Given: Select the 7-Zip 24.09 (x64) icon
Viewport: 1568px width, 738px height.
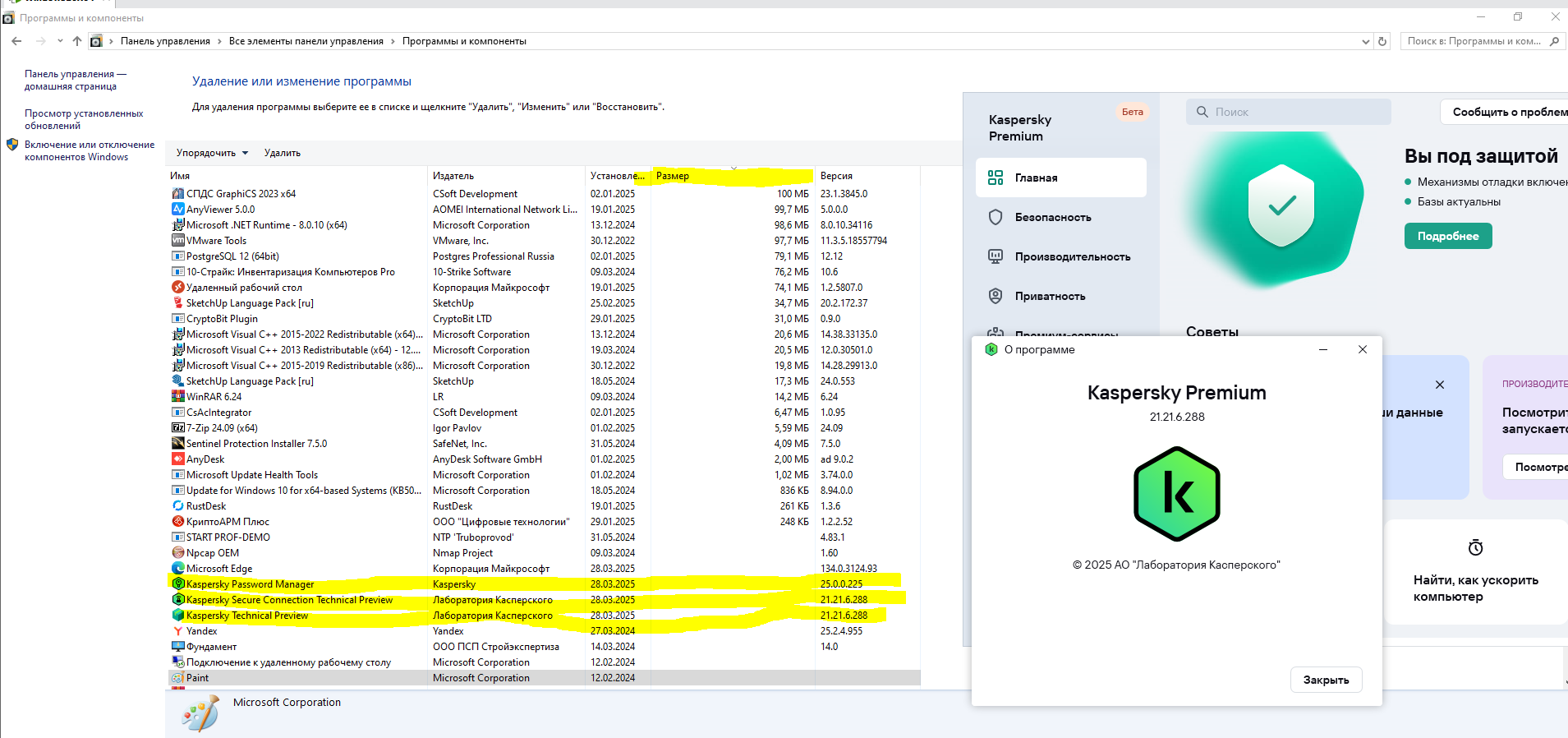Looking at the screenshot, I should (177, 428).
